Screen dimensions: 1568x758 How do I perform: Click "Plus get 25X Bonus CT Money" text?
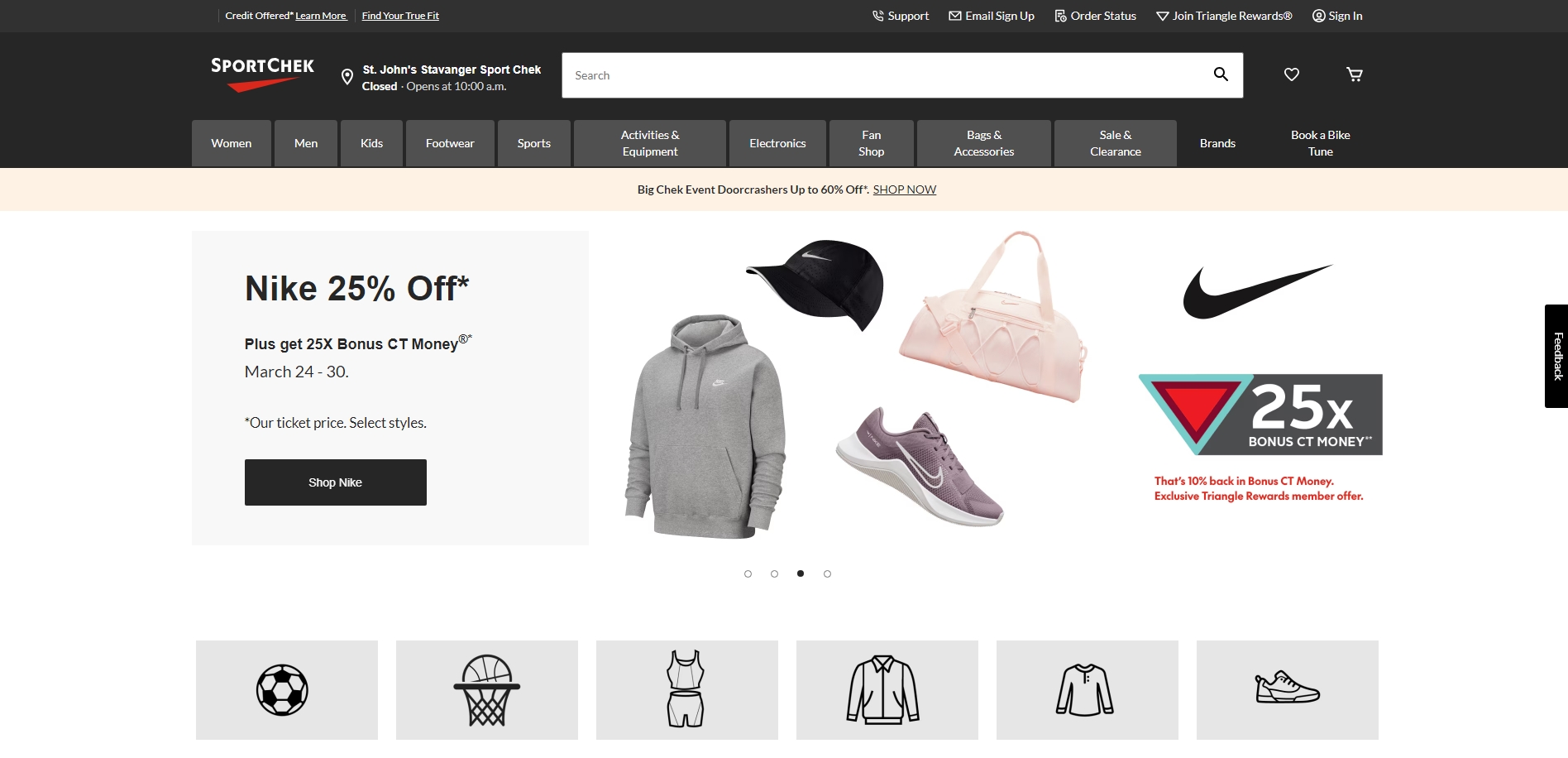[358, 343]
